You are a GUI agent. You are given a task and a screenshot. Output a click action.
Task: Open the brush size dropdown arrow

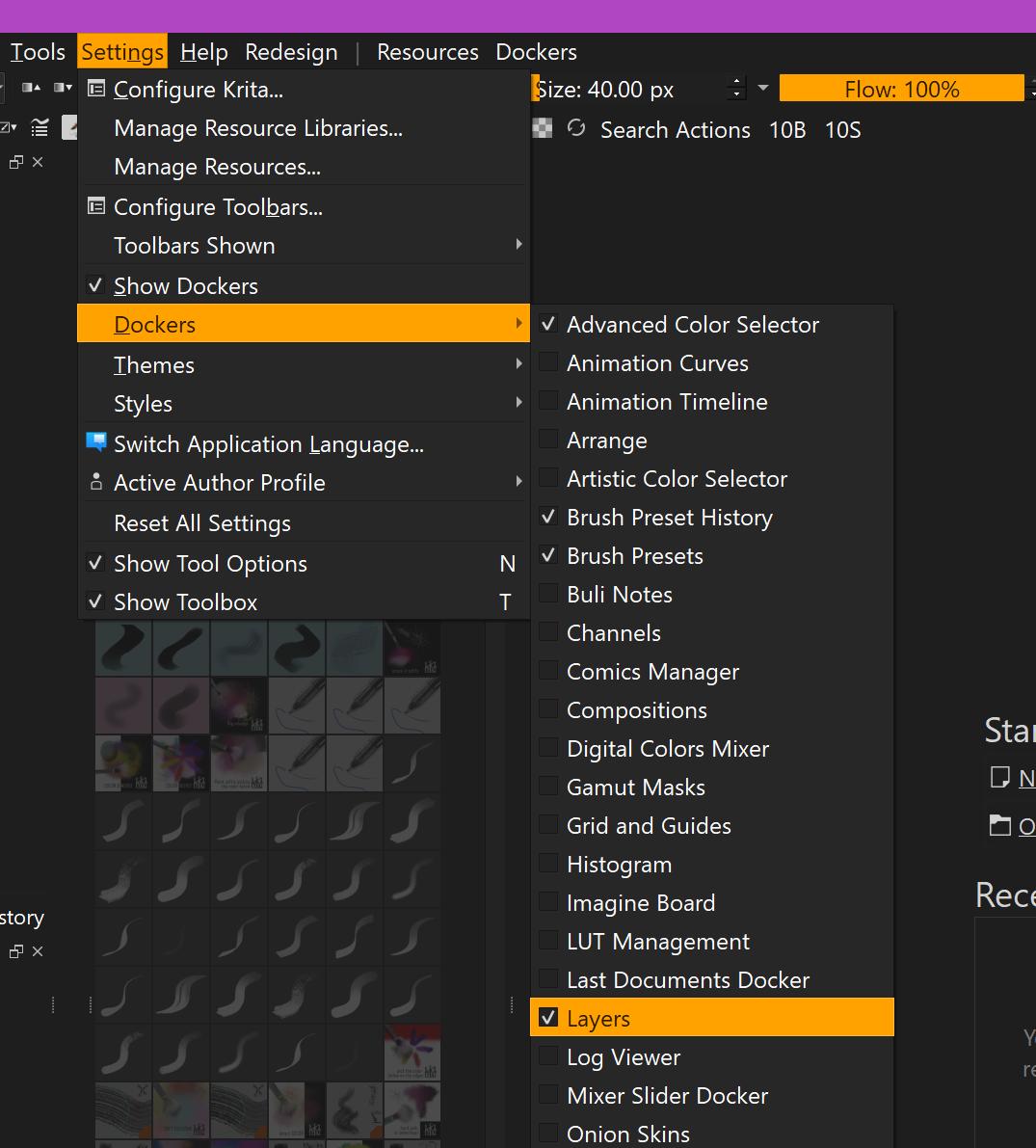(763, 88)
